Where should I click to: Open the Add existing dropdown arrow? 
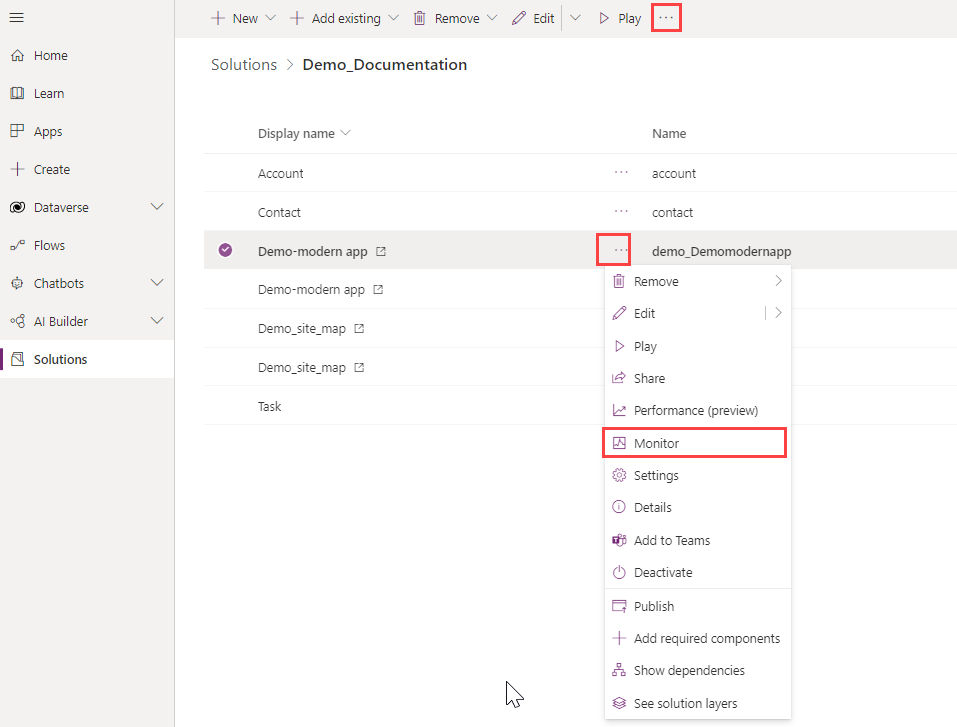click(394, 18)
